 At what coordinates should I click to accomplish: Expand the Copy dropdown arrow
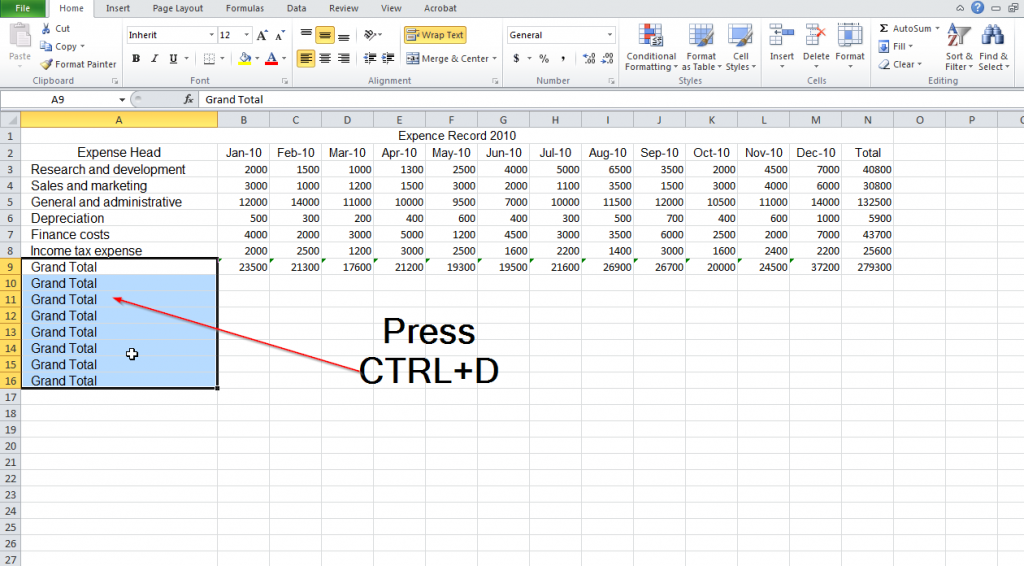(82, 46)
